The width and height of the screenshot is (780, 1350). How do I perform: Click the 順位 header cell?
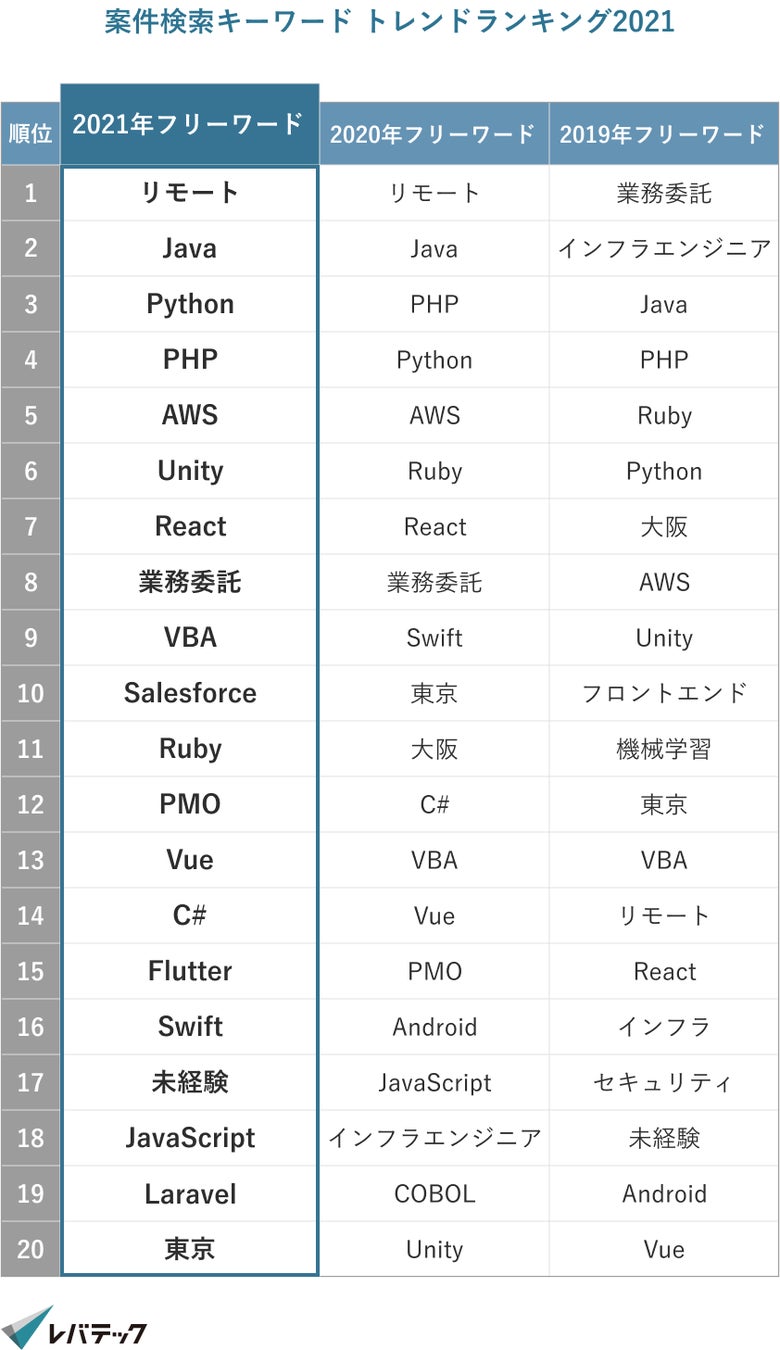point(30,134)
